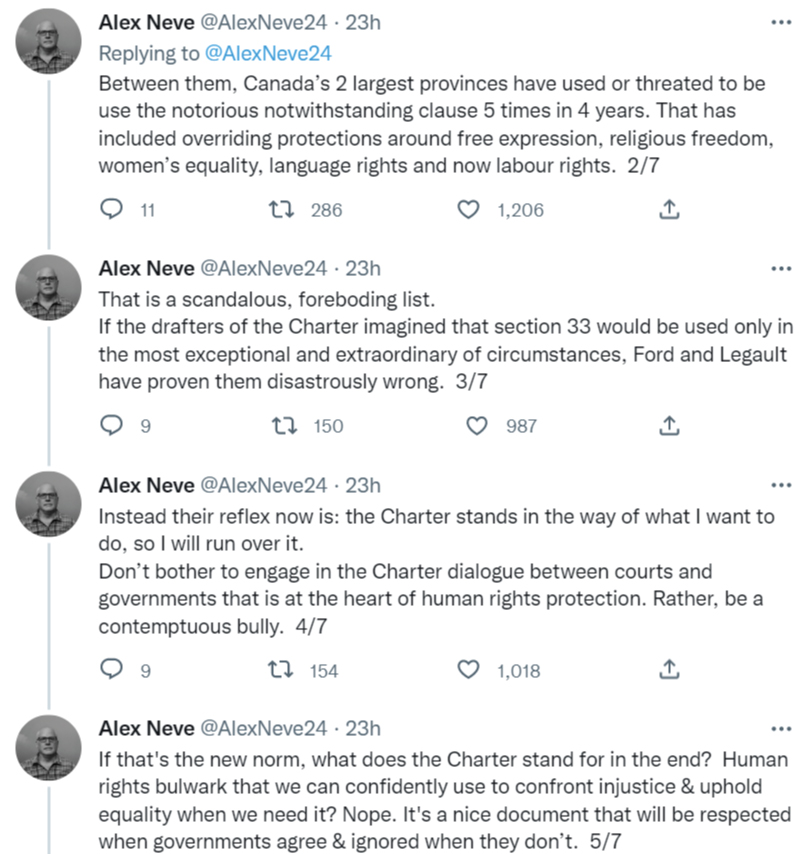Share the 4/7 tweet
The image size is (811, 854).
(x=669, y=669)
